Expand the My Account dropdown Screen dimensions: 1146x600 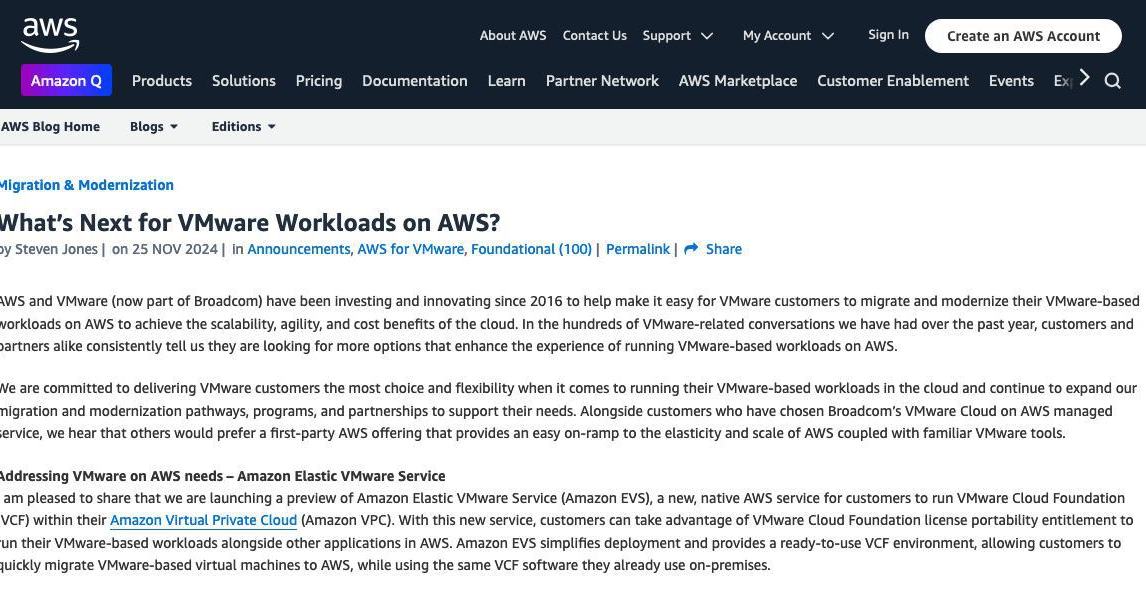[x=827, y=35]
